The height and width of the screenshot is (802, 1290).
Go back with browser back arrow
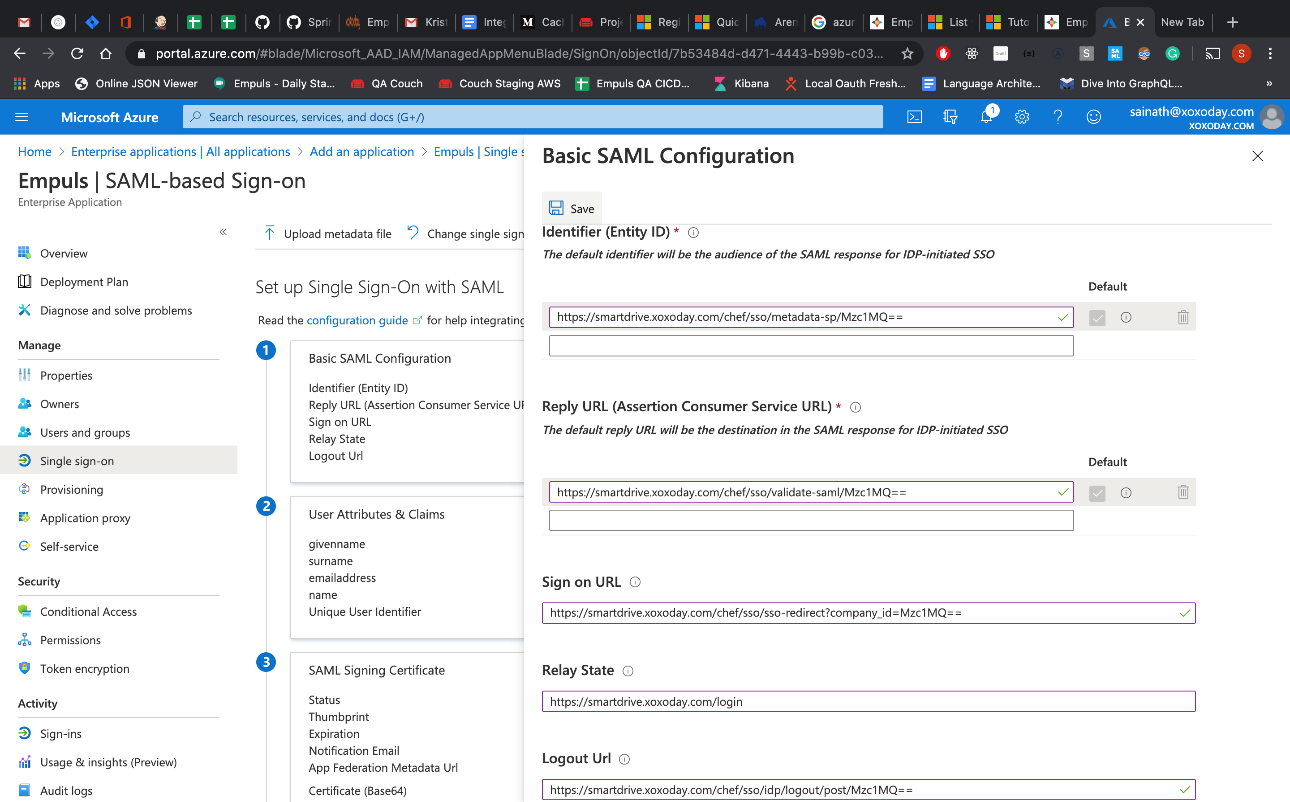[20, 53]
